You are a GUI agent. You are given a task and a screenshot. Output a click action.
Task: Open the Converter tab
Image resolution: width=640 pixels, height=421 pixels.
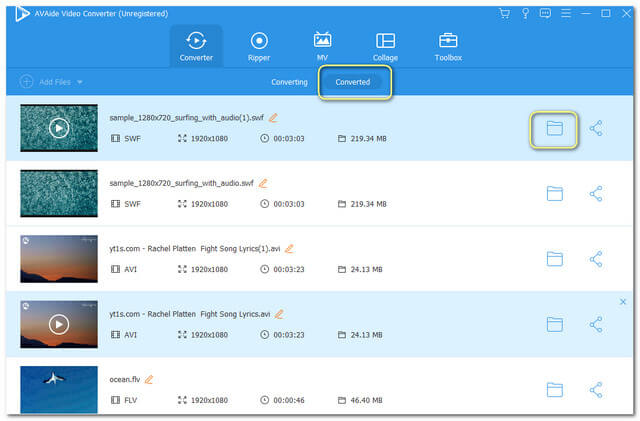coord(196,47)
